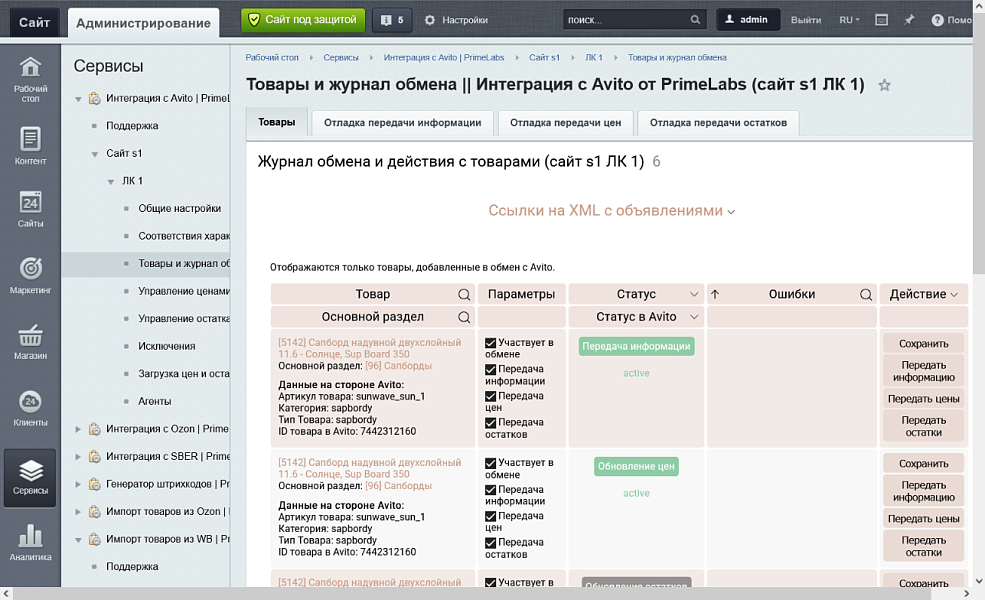The image size is (985, 600).
Task: Click the favorite star next to page title
Action: tap(884, 86)
